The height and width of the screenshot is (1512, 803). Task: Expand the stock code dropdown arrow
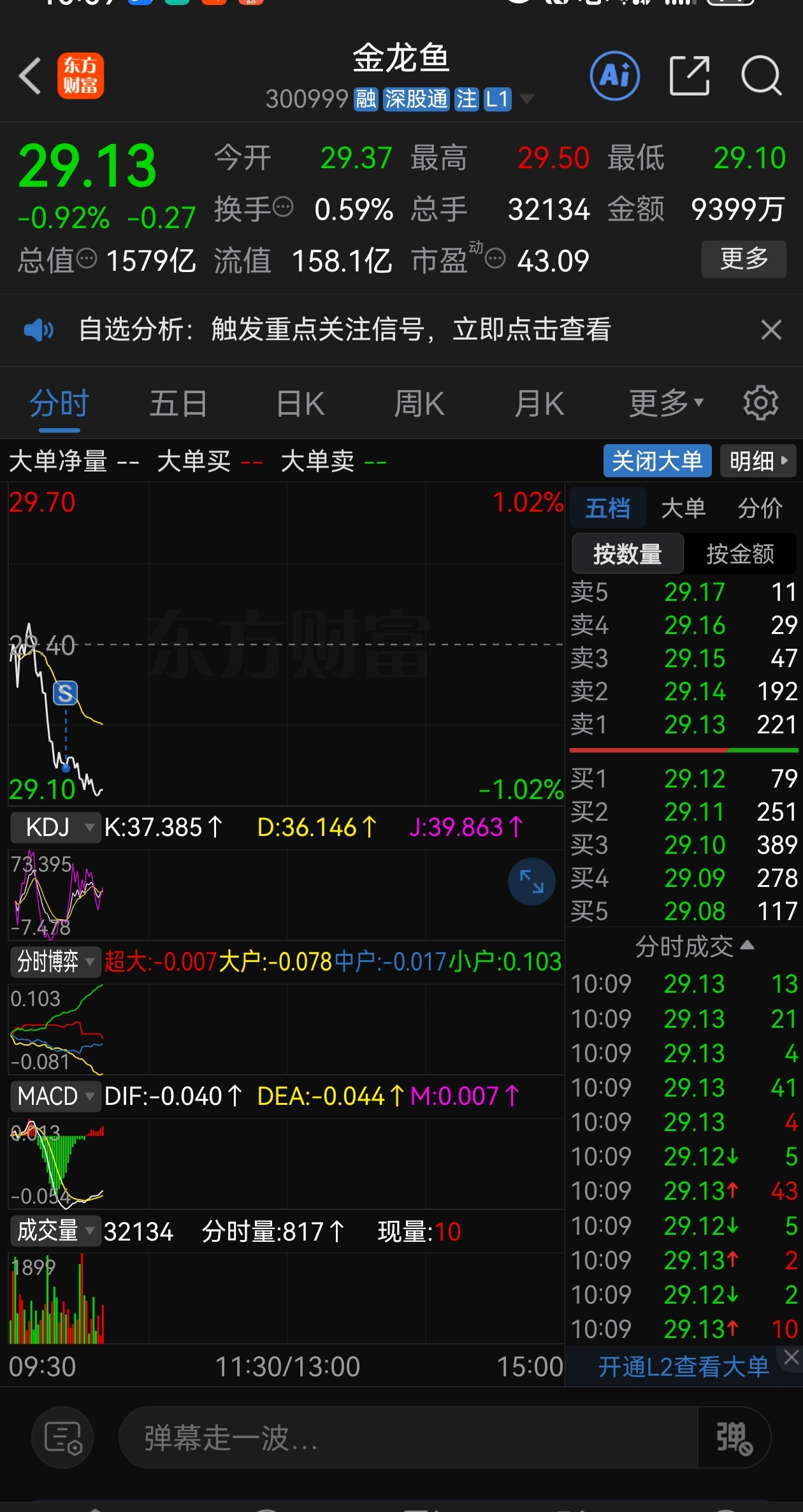click(x=526, y=99)
